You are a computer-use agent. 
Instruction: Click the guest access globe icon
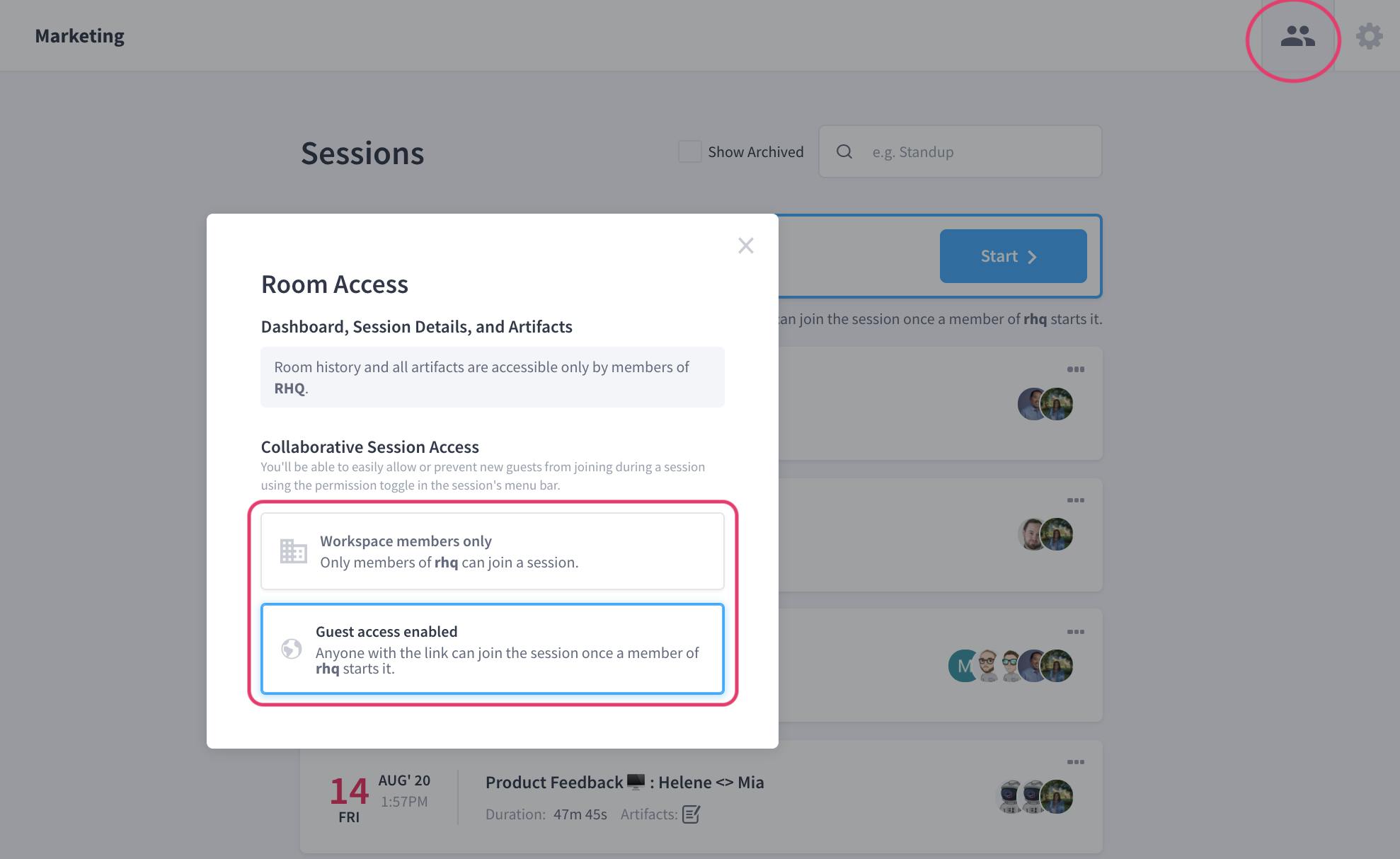click(x=291, y=649)
